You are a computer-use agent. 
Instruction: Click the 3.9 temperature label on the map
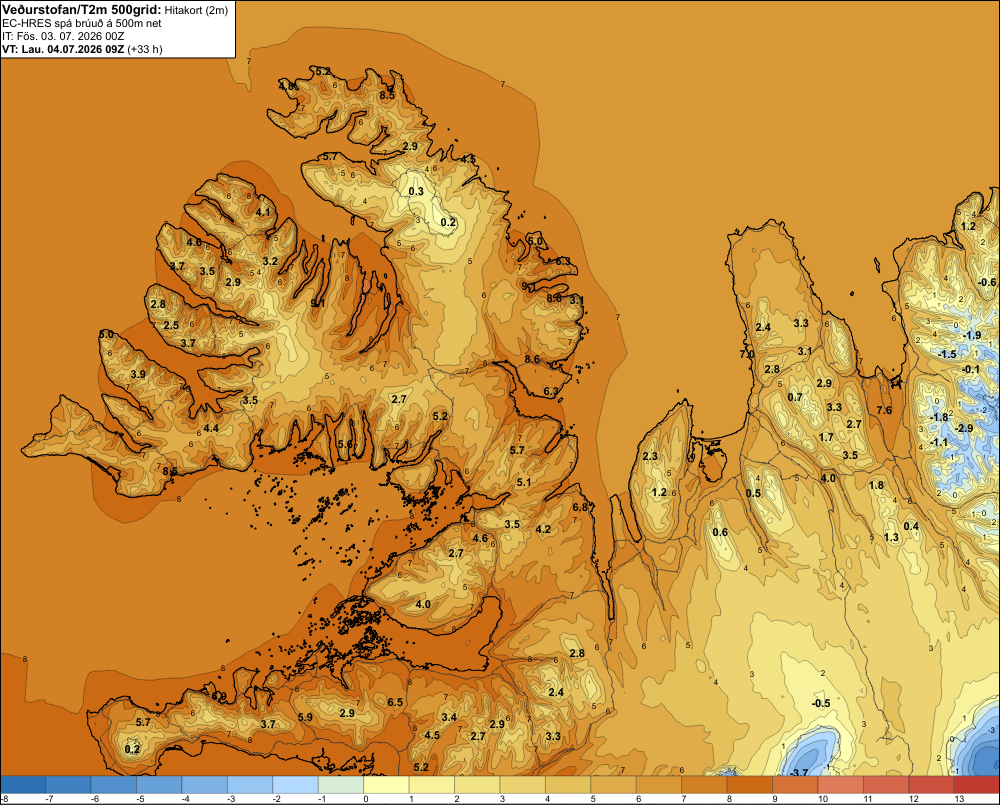pyautogui.click(x=138, y=374)
